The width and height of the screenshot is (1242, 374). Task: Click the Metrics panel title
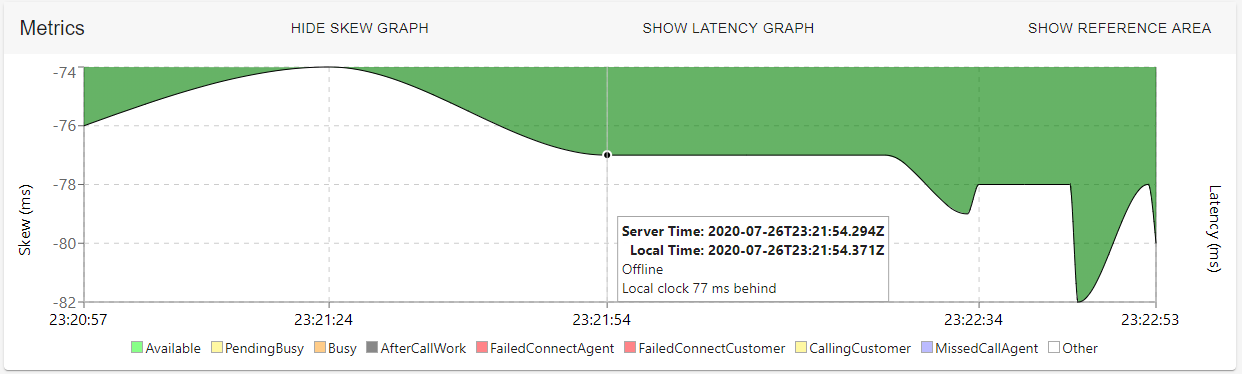(x=52, y=28)
